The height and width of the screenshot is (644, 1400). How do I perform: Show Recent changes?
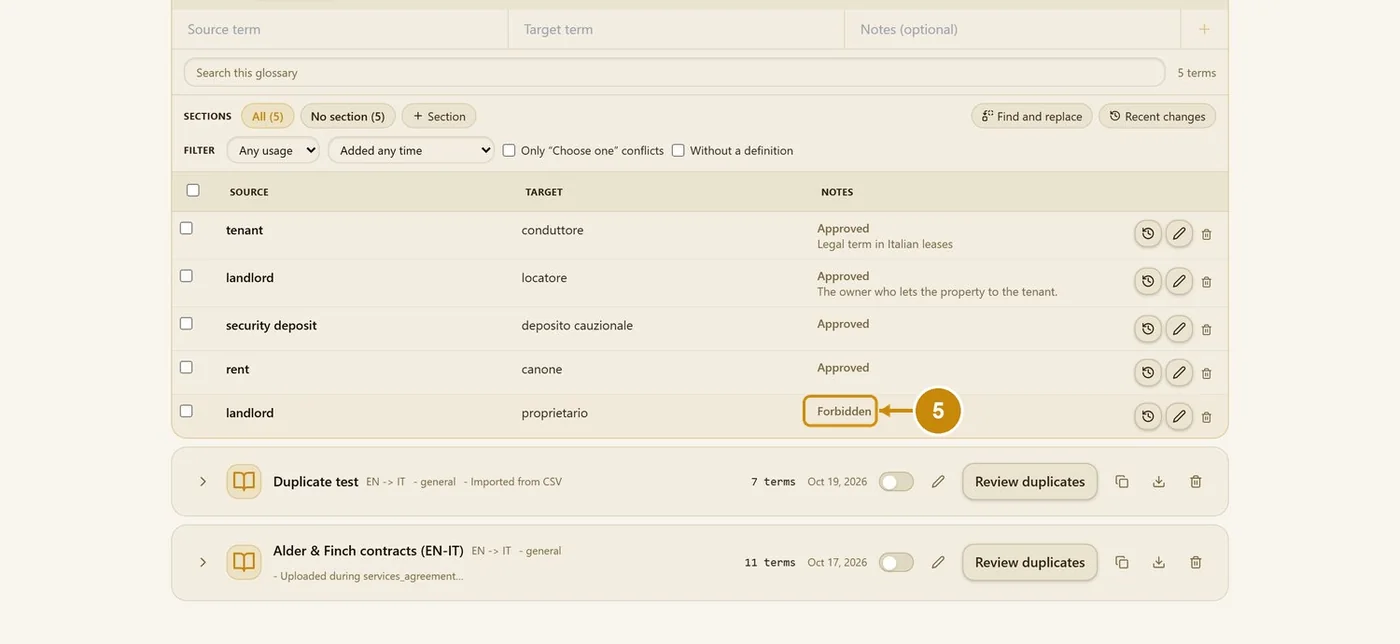(x=1157, y=116)
